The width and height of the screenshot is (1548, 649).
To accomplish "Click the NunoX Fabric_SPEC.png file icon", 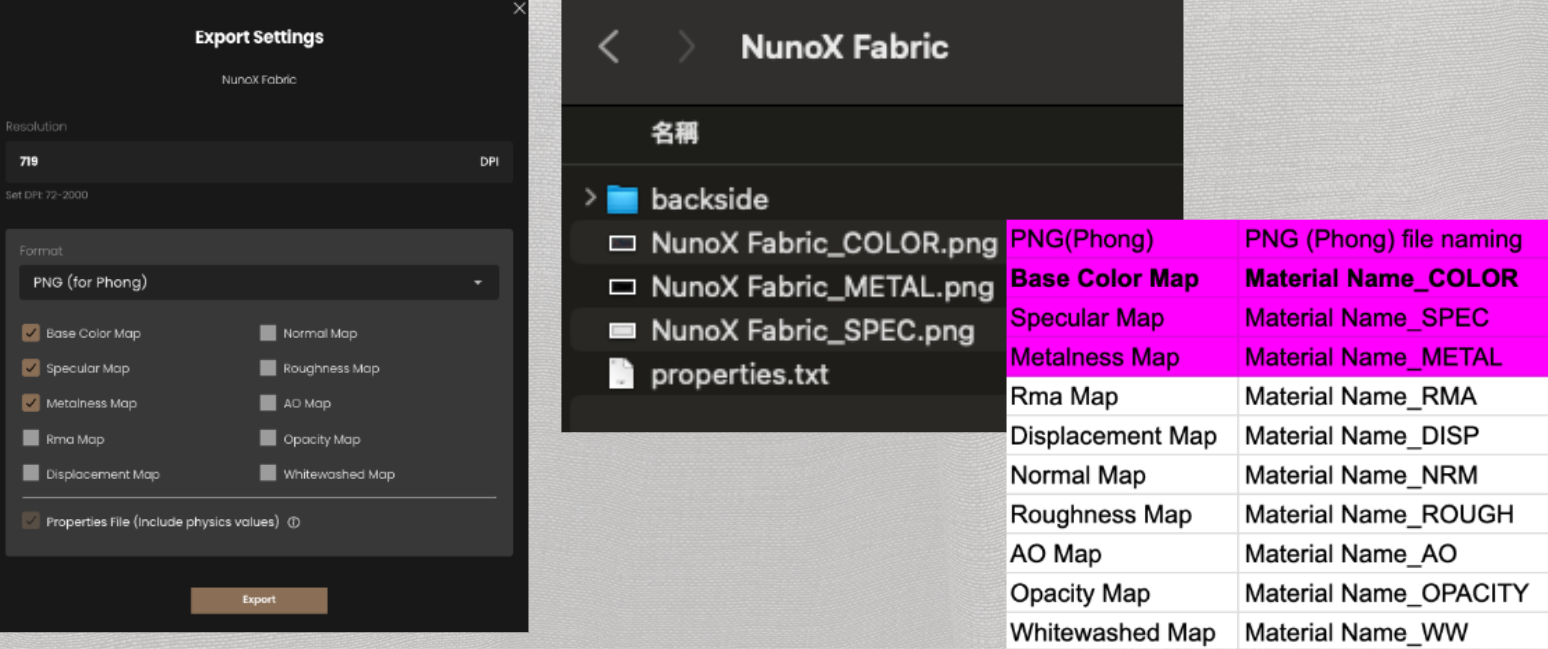I will tap(622, 331).
